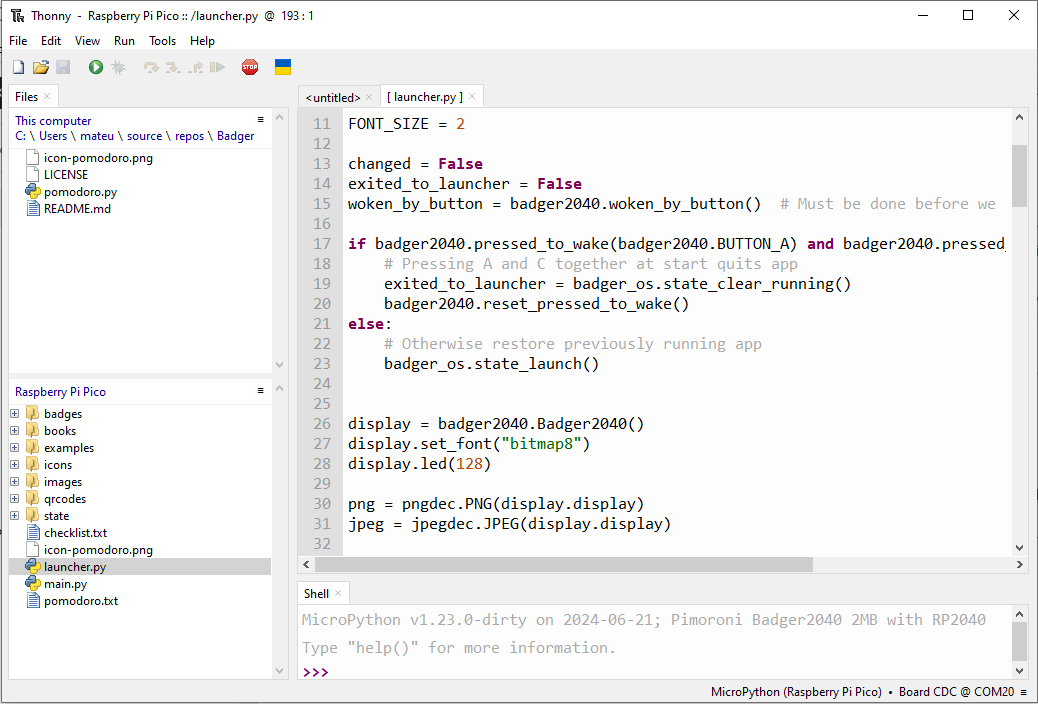Click the source path segment
The image size is (1038, 704).
pos(144,136)
